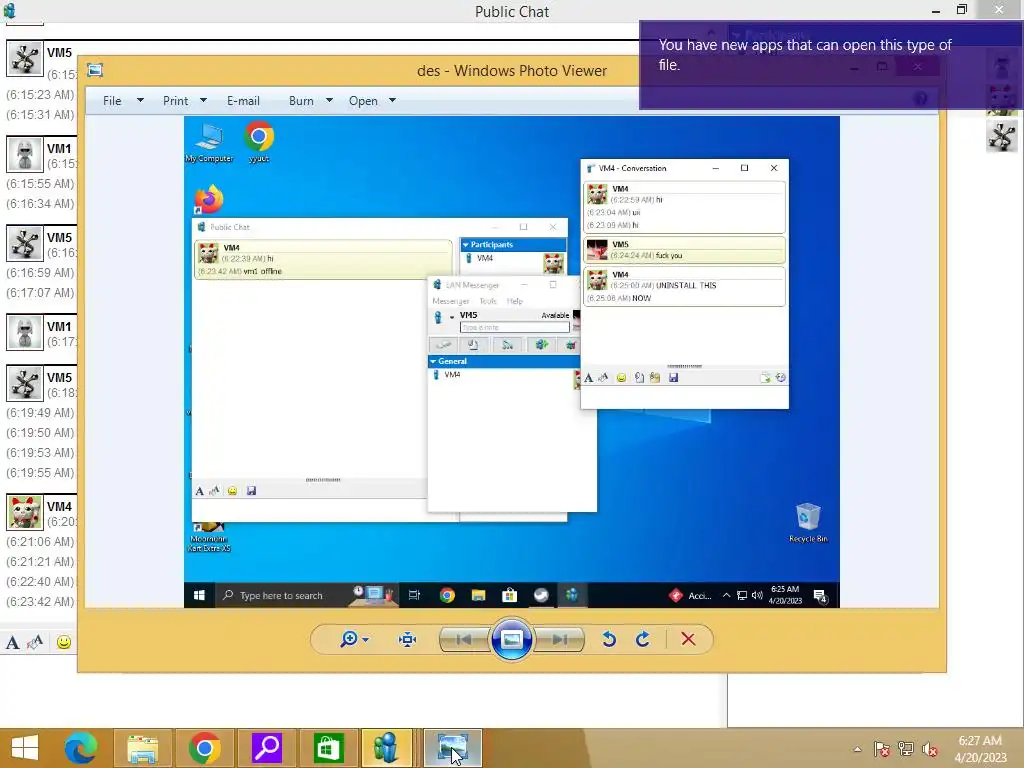Open the Windows Start button
Viewport: 1024px width, 768px height.
coord(25,748)
